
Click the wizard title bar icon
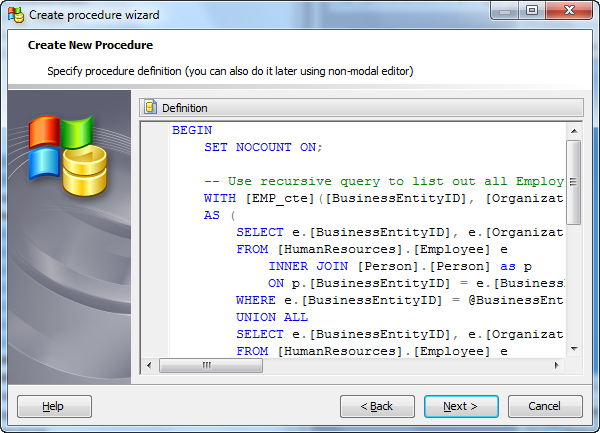[x=13, y=13]
